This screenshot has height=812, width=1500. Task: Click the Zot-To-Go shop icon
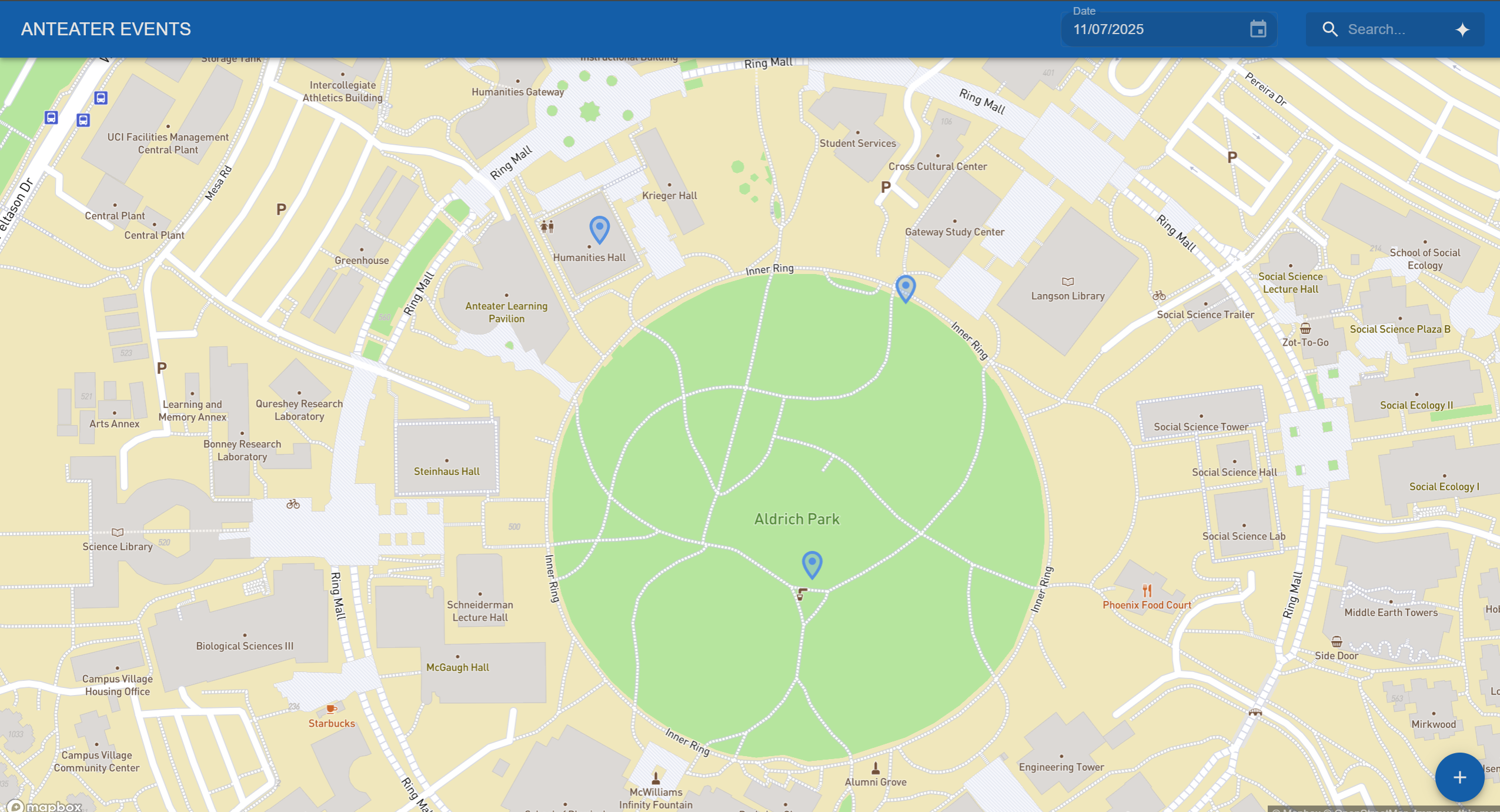click(1305, 328)
